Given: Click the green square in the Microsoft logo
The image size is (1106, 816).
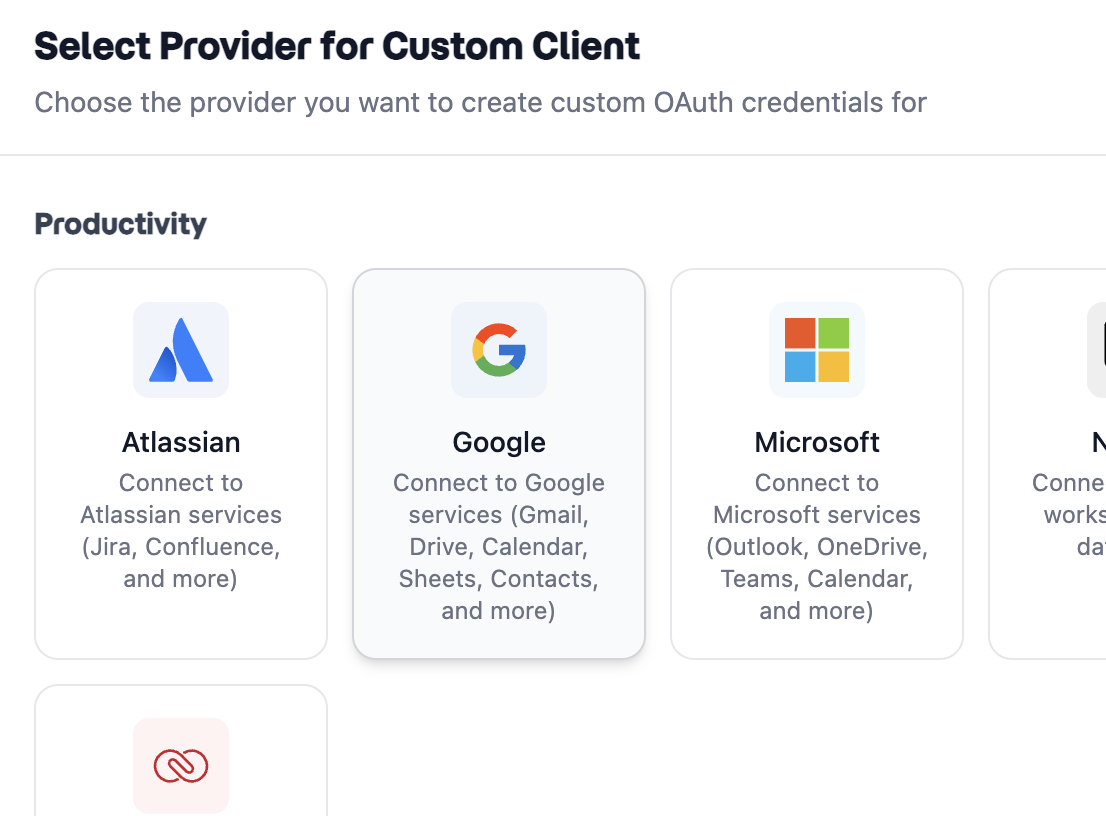Looking at the screenshot, I should 835,330.
